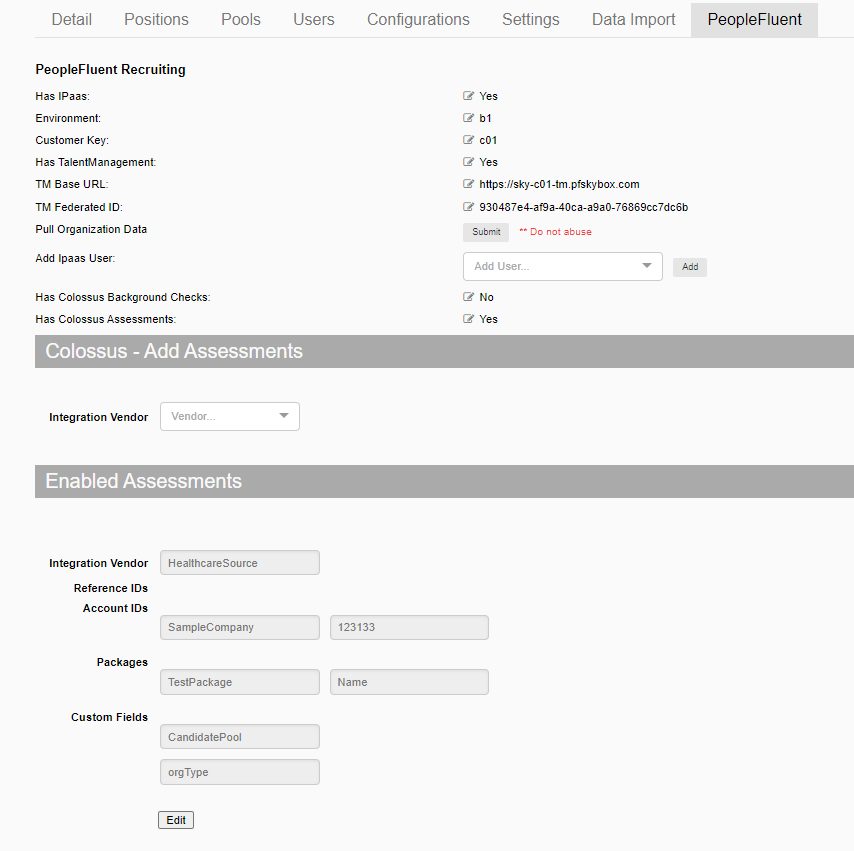Click the TM Base URL value text

click(559, 184)
